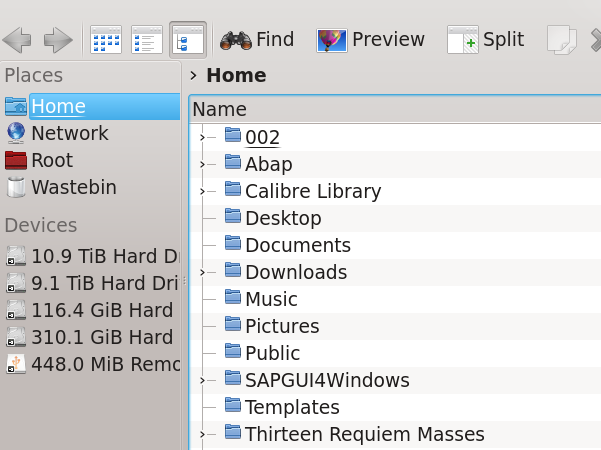Expand the 002 folder tree
Image resolution: width=601 pixels, height=450 pixels.
click(x=202, y=137)
